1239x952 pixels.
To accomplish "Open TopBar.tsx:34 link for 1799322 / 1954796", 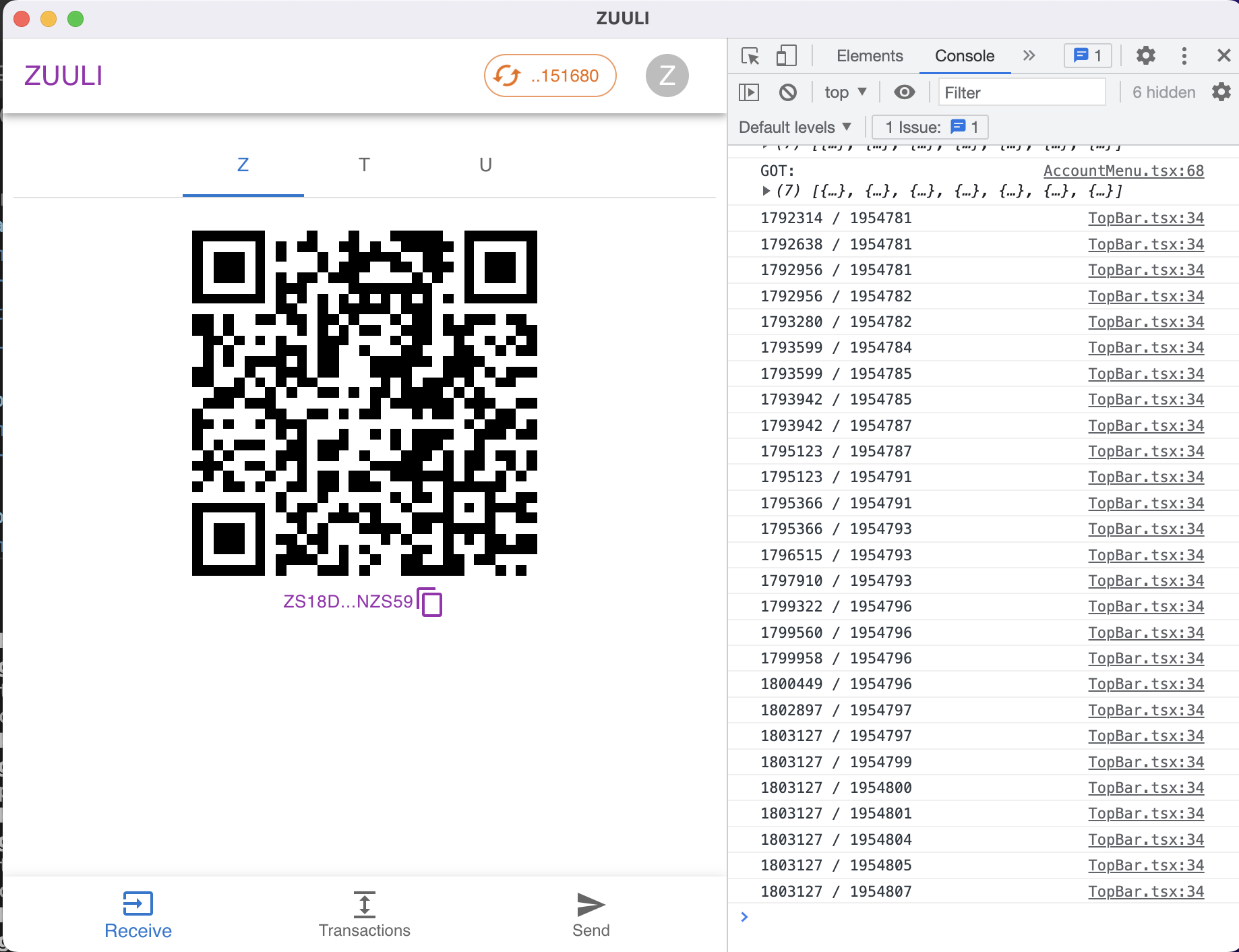I will 1146,607.
